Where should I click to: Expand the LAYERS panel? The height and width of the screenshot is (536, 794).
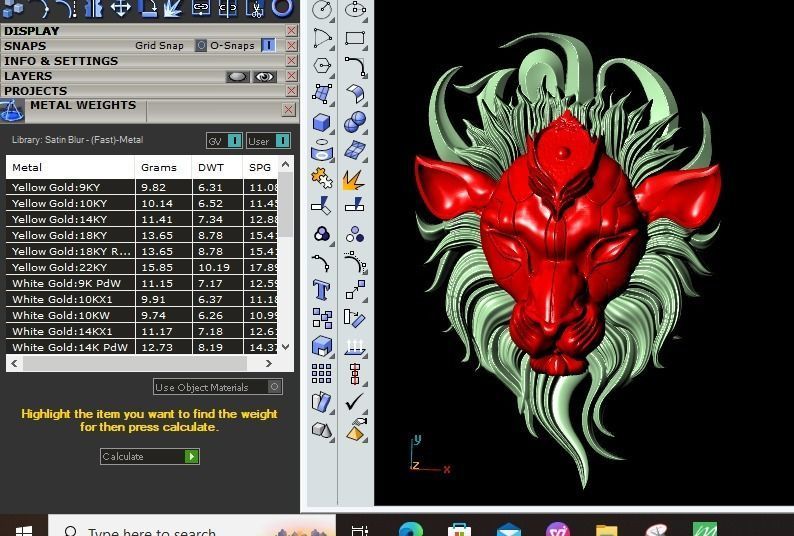[x=28, y=76]
